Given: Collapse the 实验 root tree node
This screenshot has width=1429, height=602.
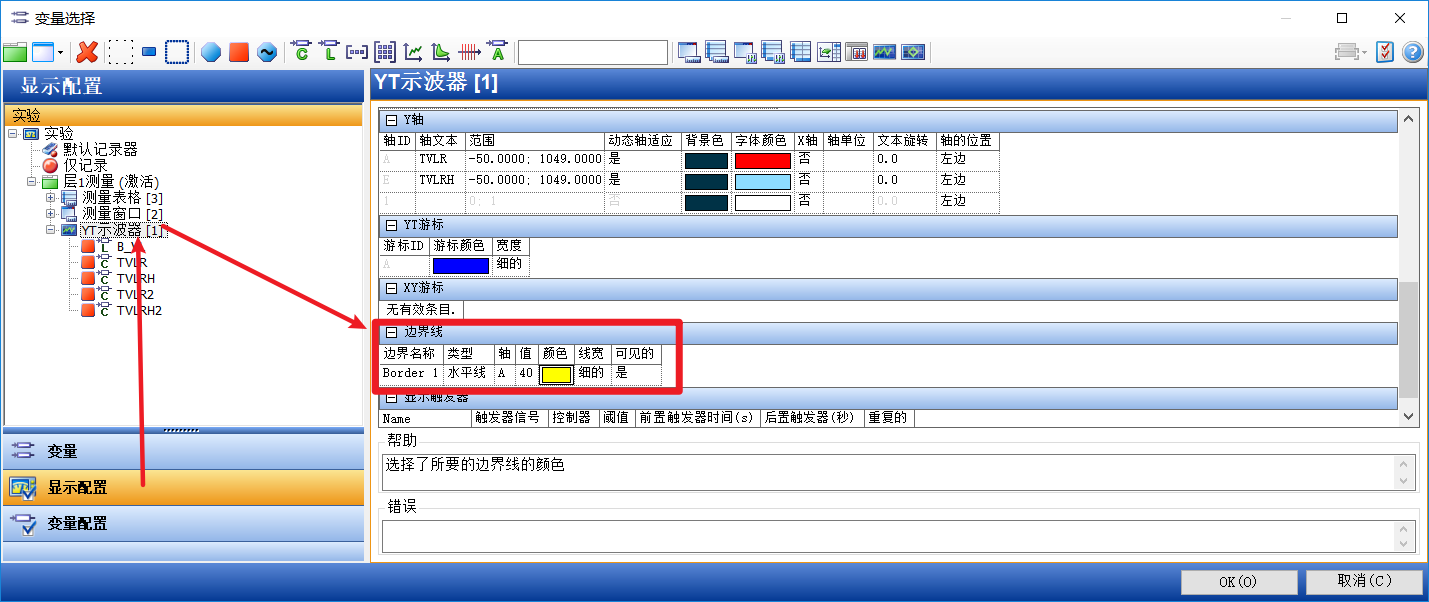Looking at the screenshot, I should click(x=12, y=133).
